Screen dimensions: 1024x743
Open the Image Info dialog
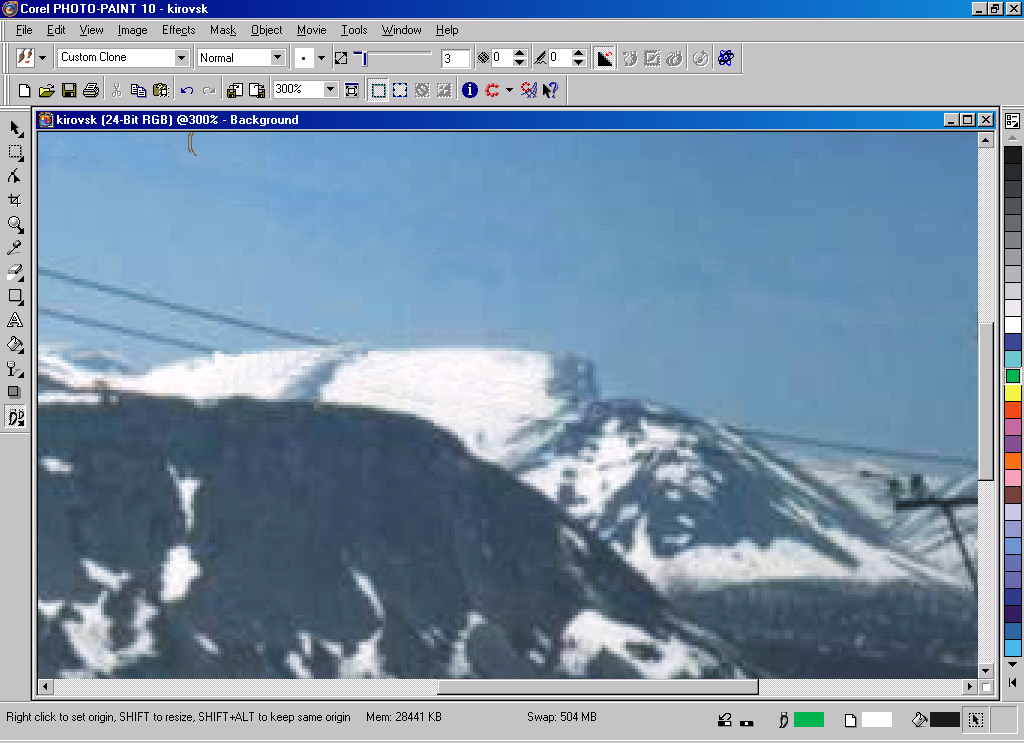click(x=470, y=90)
